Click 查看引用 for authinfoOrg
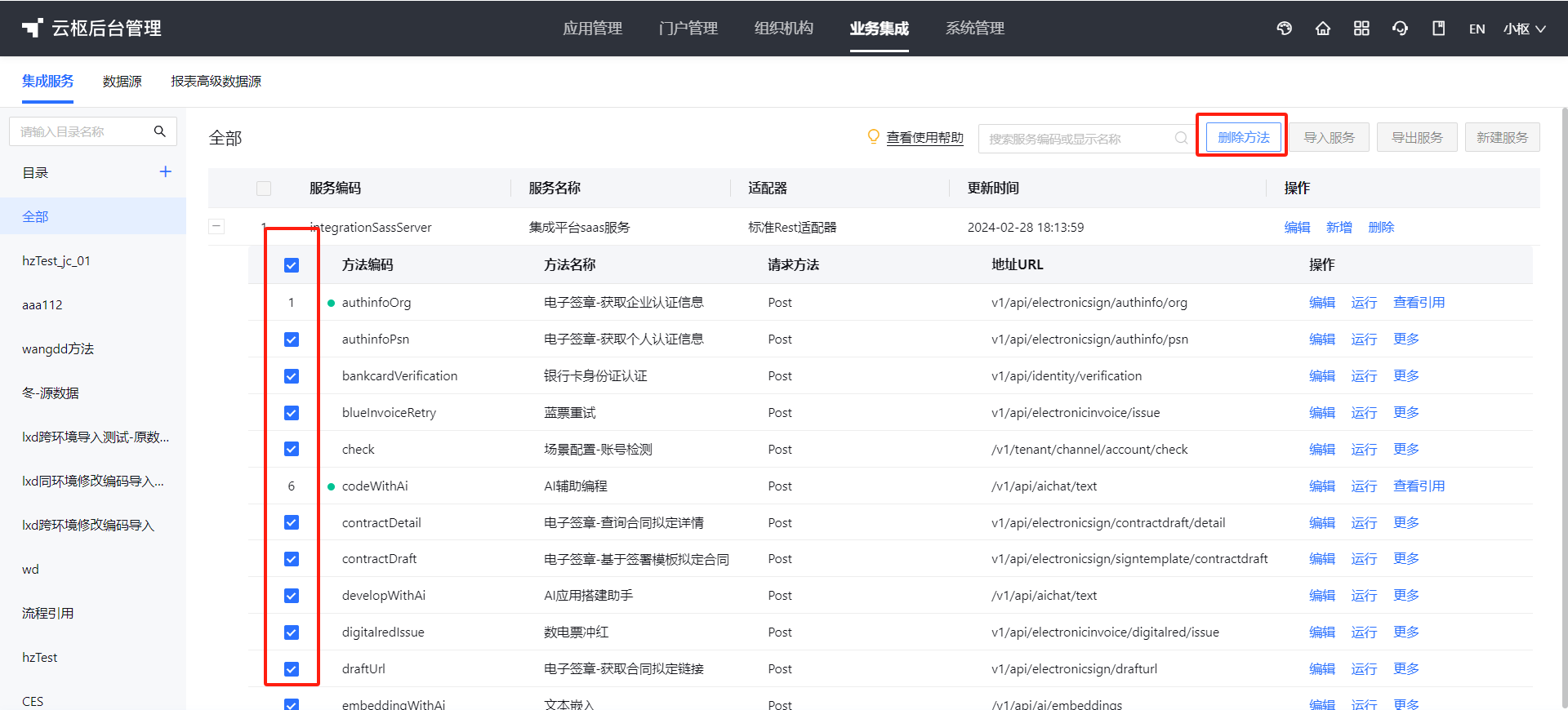Viewport: 1568px width, 710px height. [1419, 303]
